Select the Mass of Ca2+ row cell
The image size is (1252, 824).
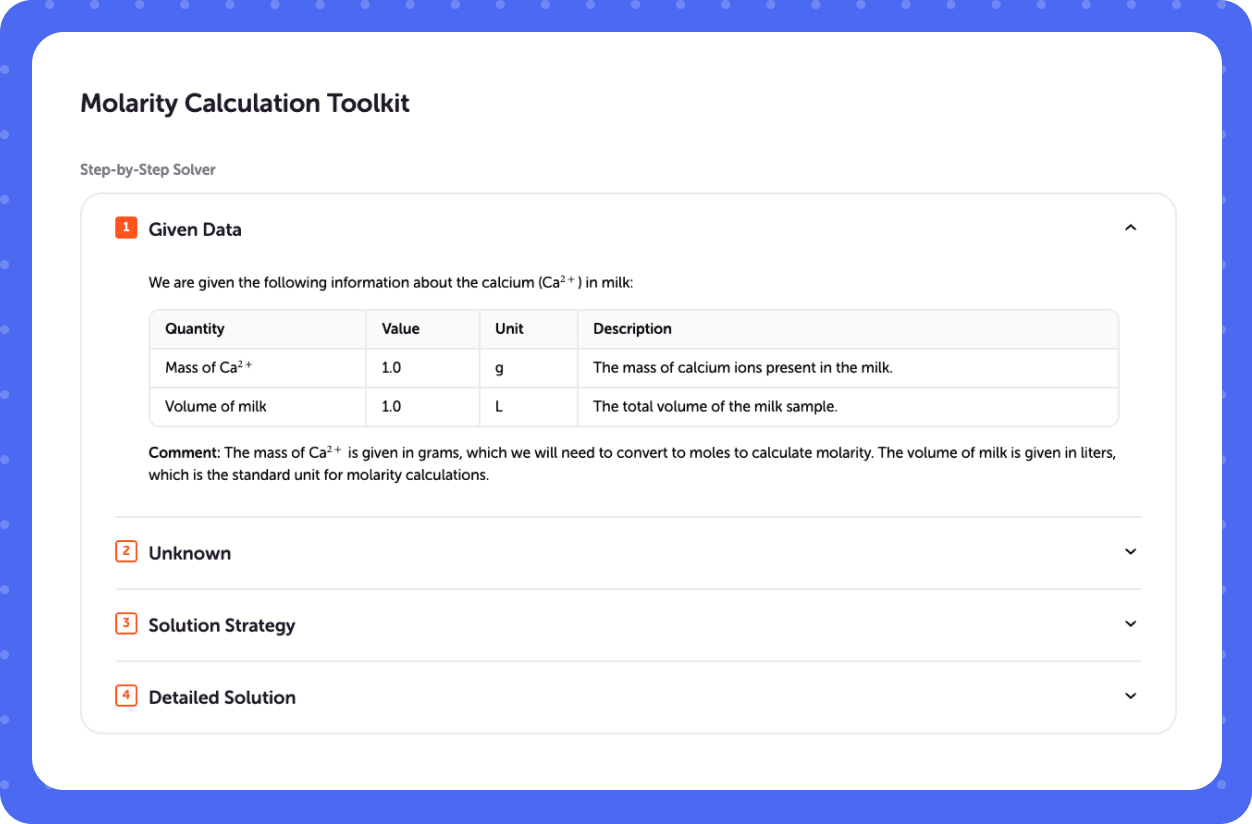coord(258,368)
